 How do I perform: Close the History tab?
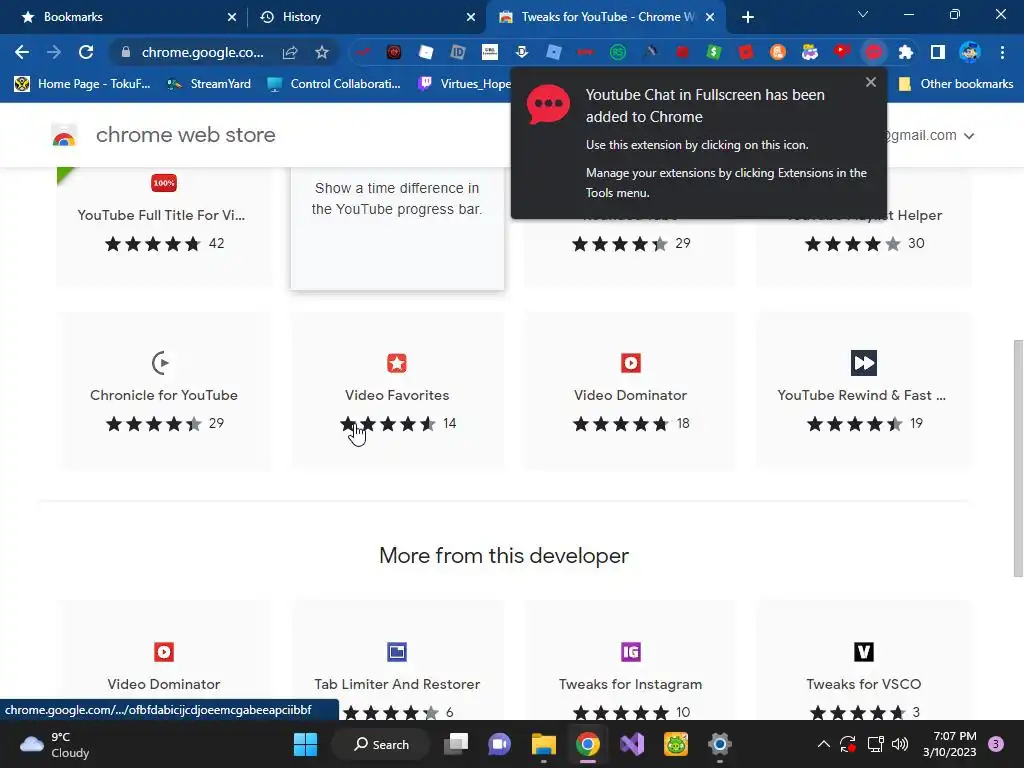tap(471, 17)
